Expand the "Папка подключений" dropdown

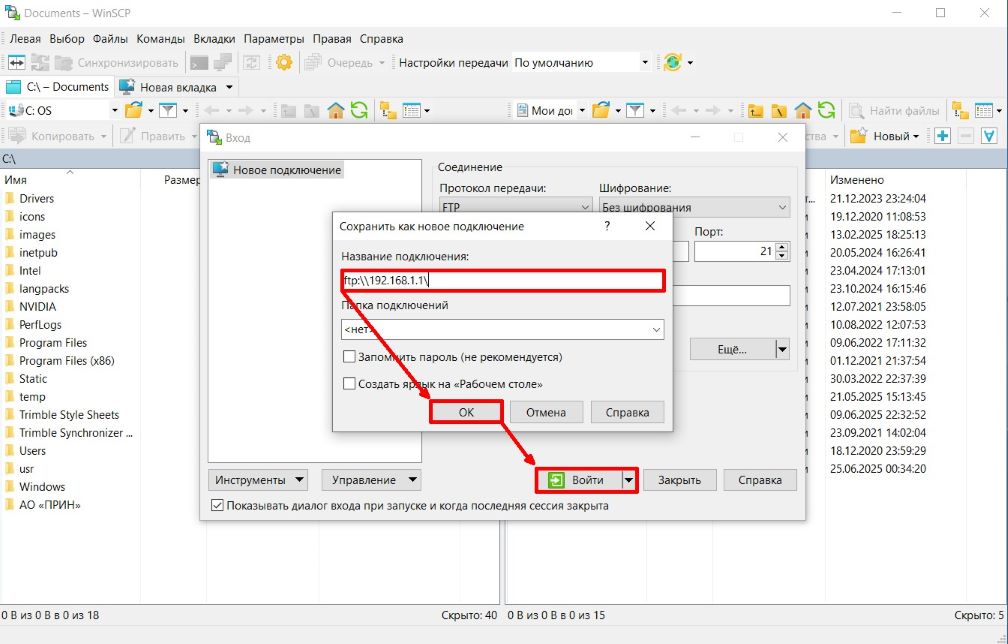[656, 329]
